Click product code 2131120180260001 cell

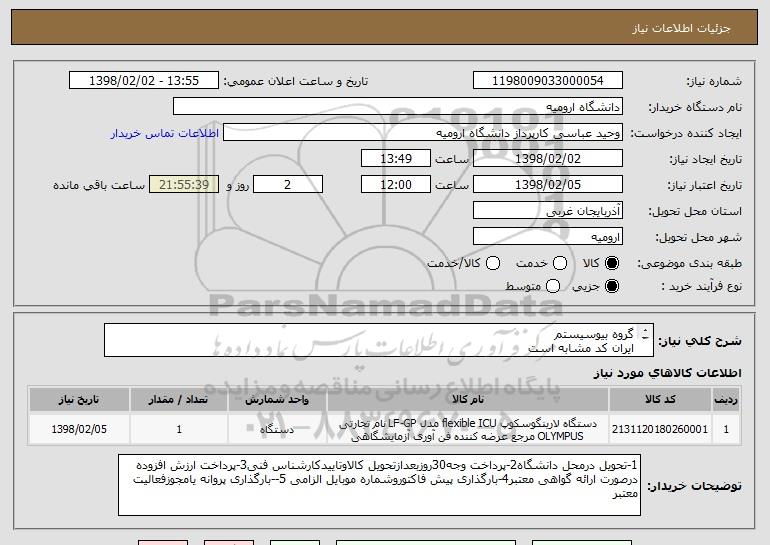(660, 429)
